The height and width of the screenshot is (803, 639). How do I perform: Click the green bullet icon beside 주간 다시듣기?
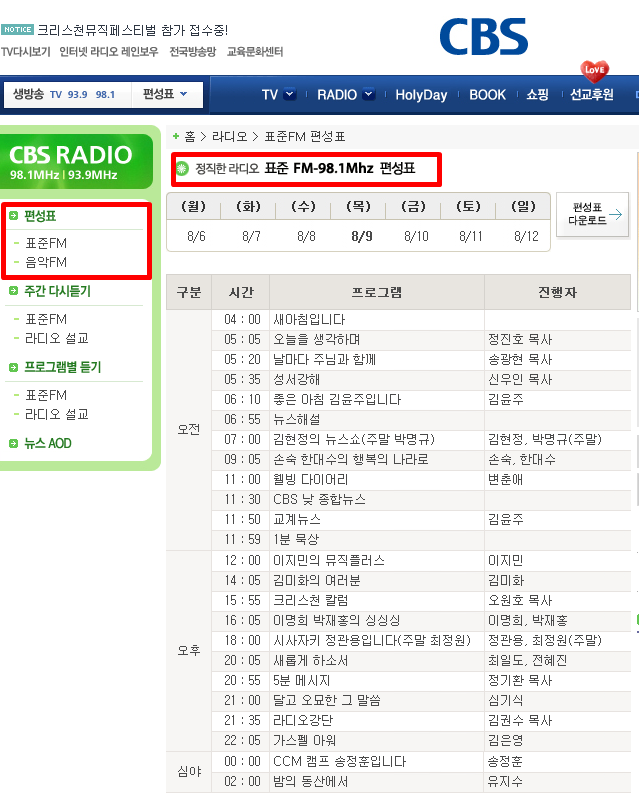click(14, 291)
